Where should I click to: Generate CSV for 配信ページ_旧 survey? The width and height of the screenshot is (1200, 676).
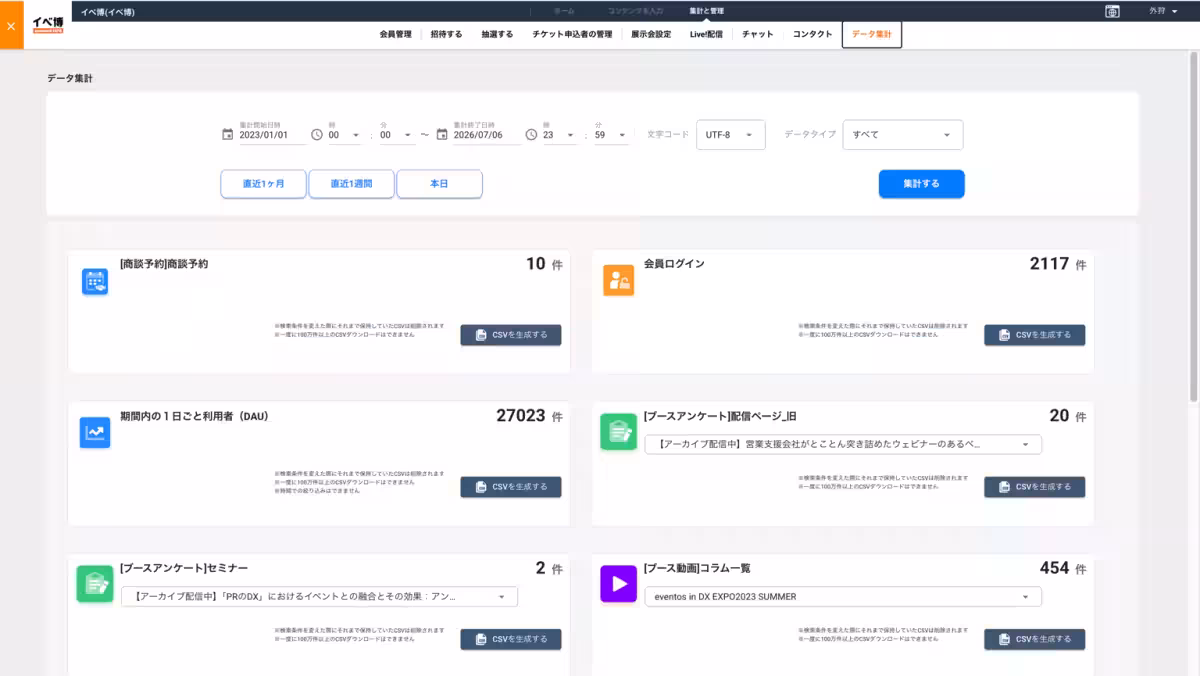[1035, 487]
